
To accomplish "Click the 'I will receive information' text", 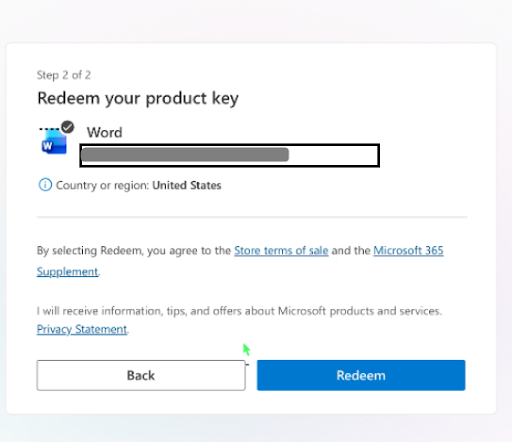I will 239,311.
